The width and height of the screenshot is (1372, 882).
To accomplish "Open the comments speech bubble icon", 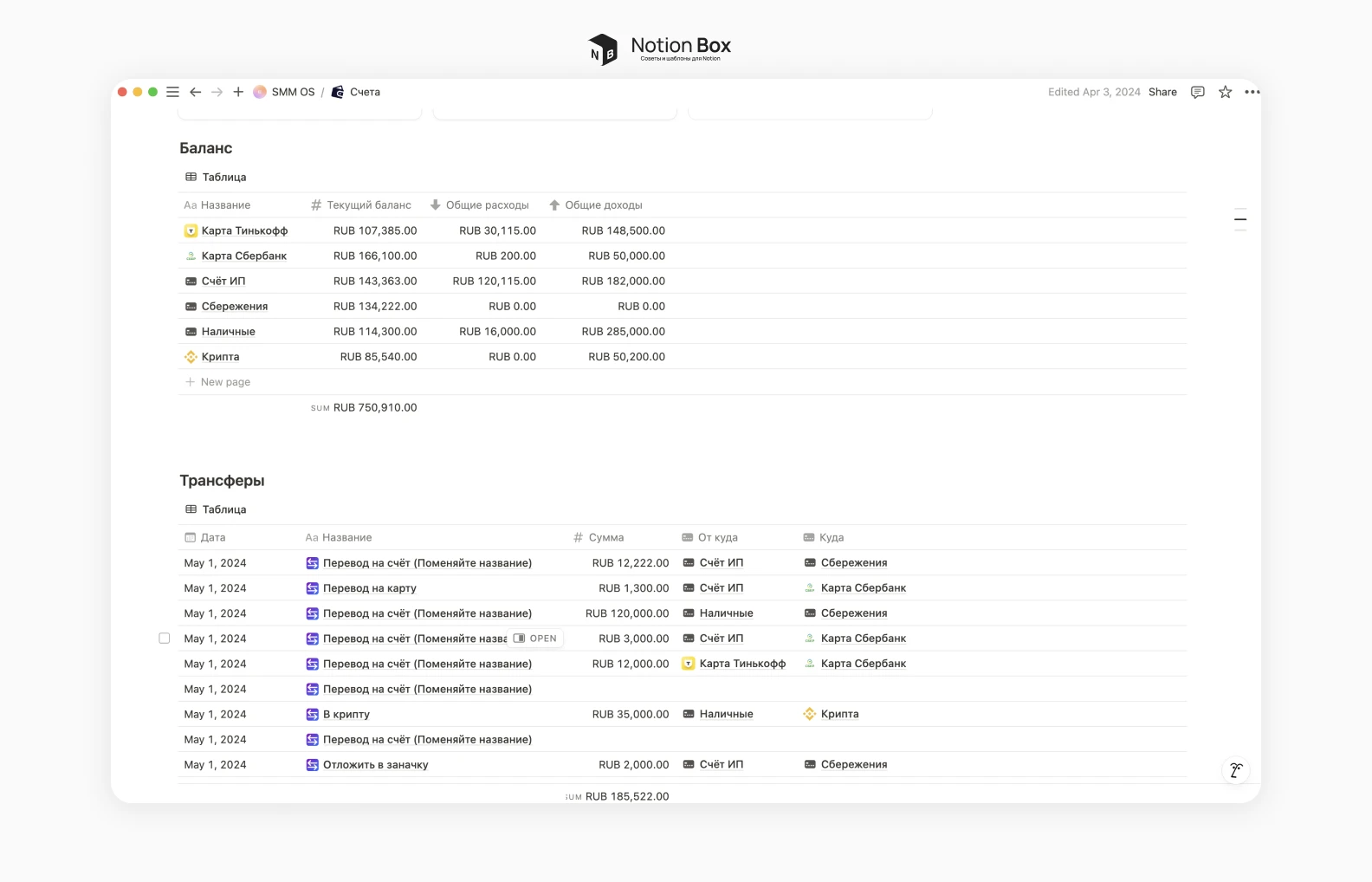I will 1197,92.
